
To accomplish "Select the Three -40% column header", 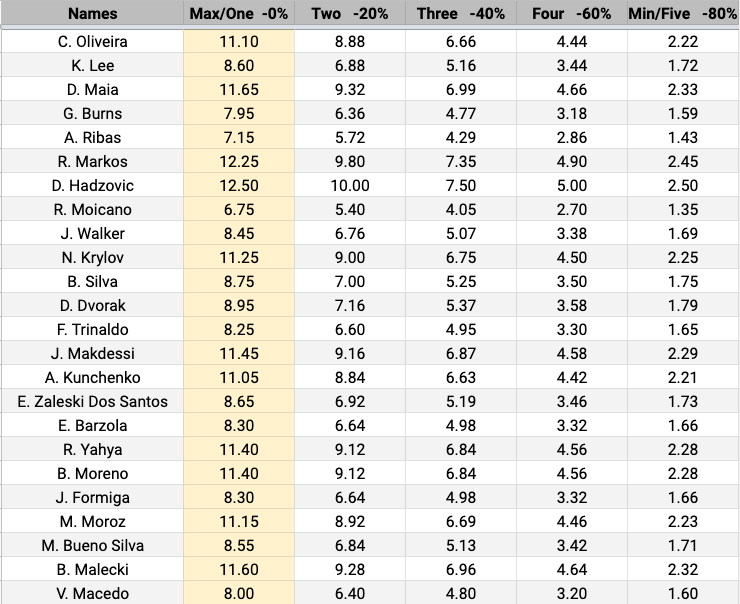I will pos(460,14).
